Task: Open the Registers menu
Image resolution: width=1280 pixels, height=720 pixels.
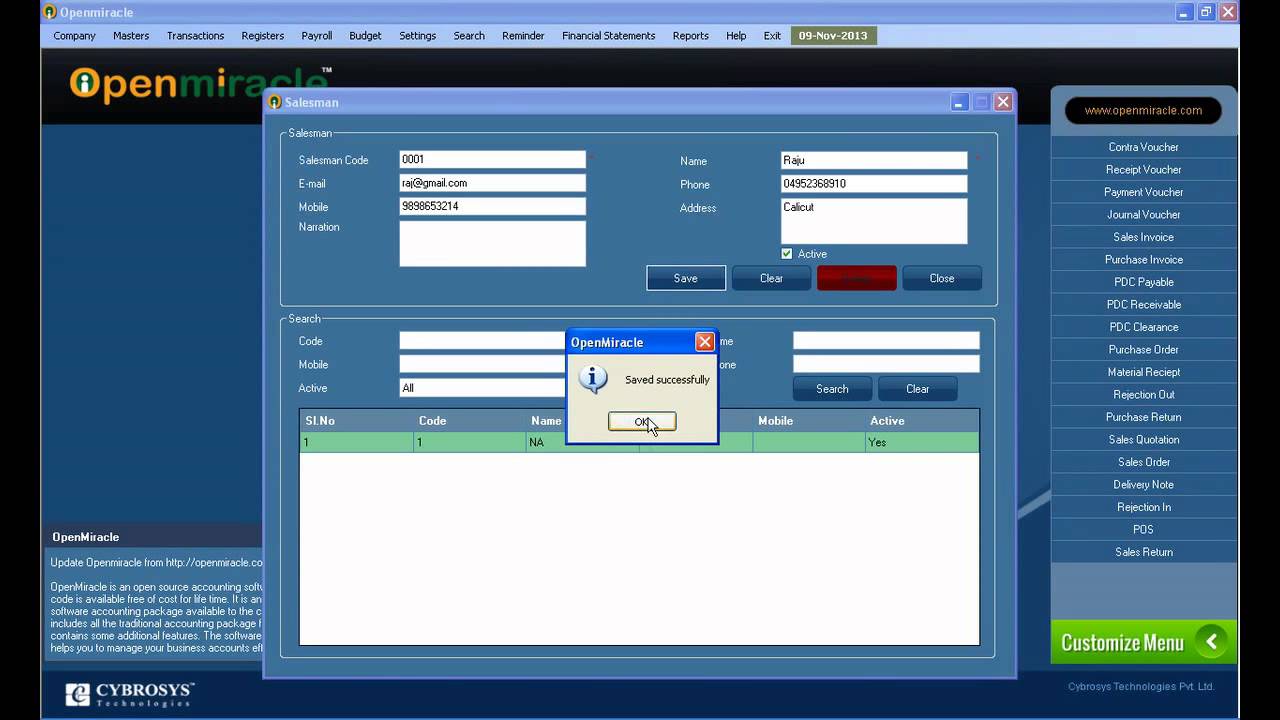Action: [x=263, y=36]
